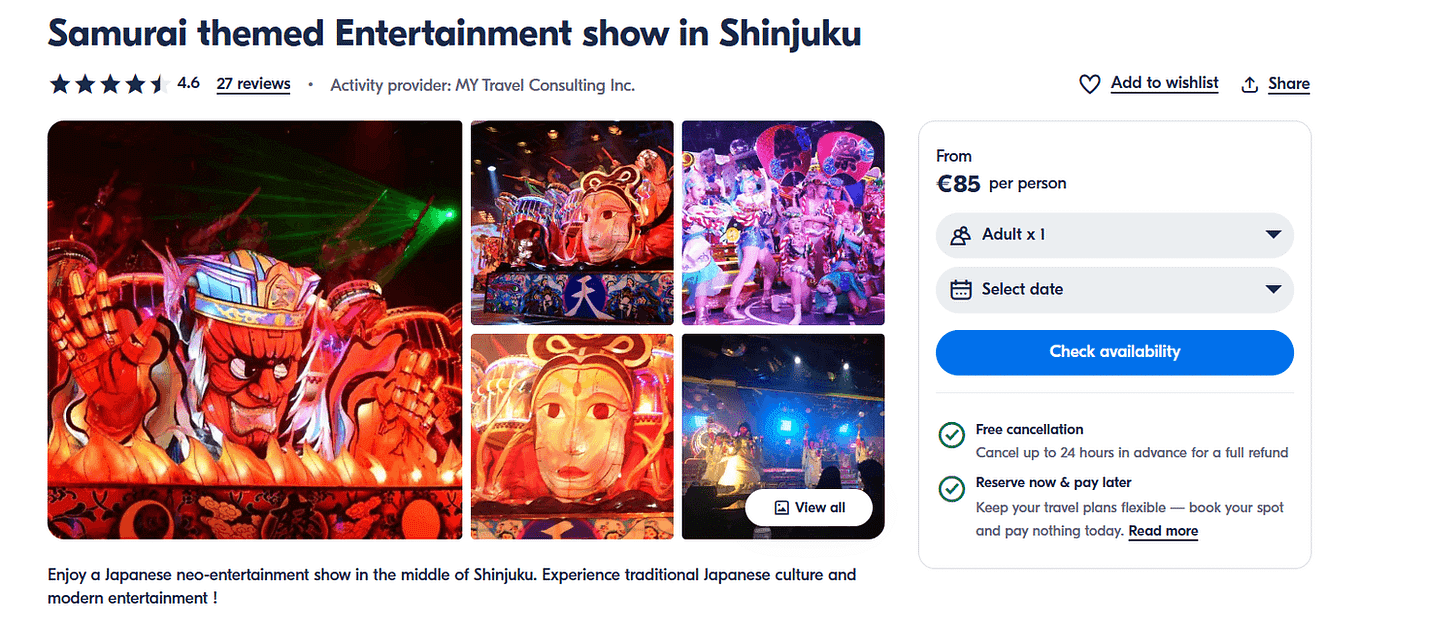1456x618 pixels.
Task: Open the close-up white mask face photo
Action: [x=572, y=436]
